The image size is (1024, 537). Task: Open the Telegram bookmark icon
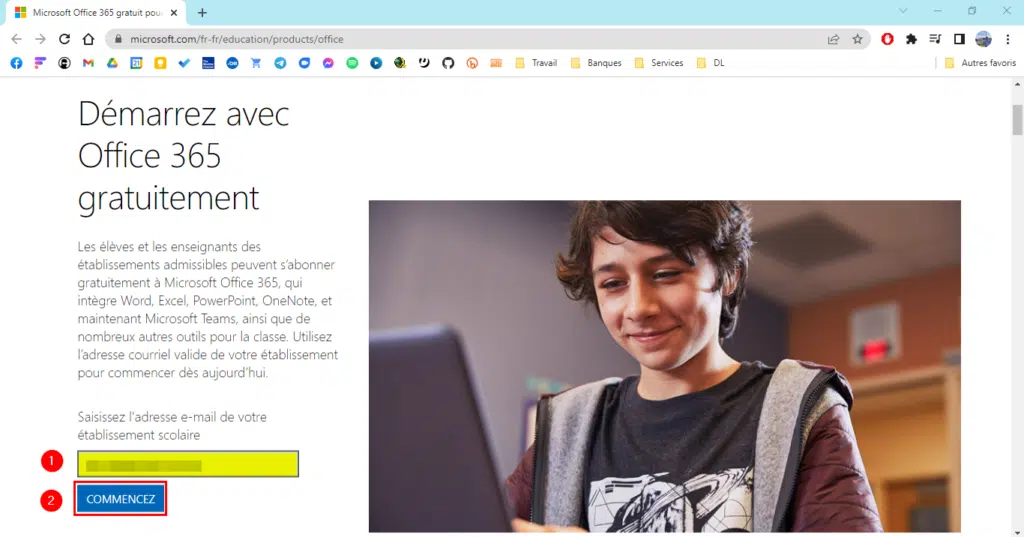pos(280,63)
